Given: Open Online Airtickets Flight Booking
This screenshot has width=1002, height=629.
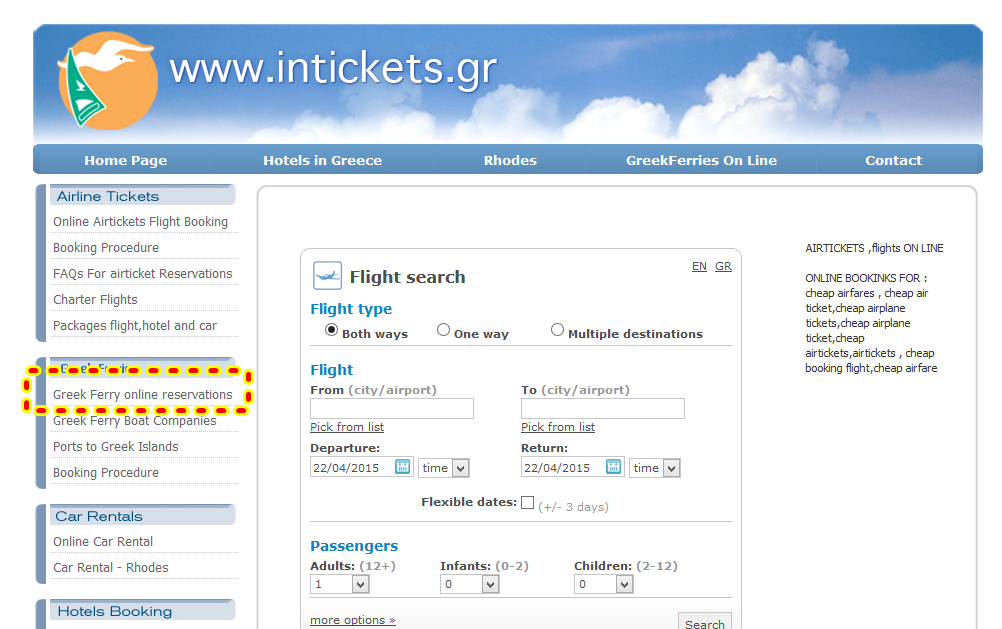Looking at the screenshot, I should (x=141, y=222).
